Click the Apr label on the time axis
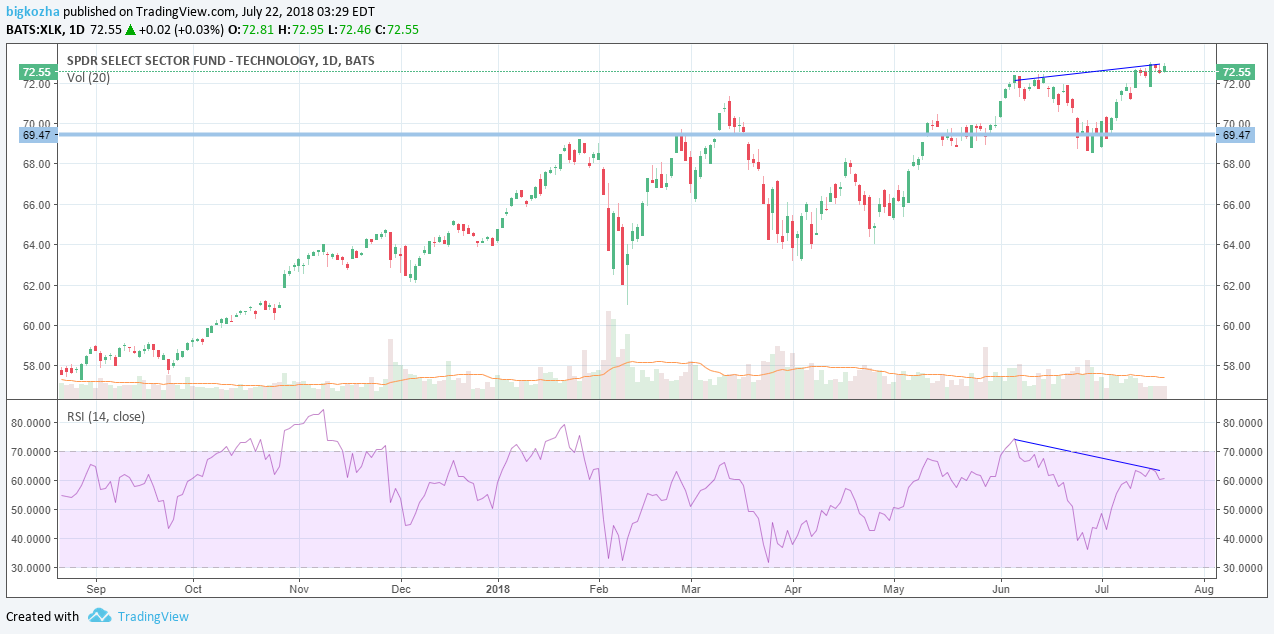The height and width of the screenshot is (634, 1274). [x=793, y=590]
